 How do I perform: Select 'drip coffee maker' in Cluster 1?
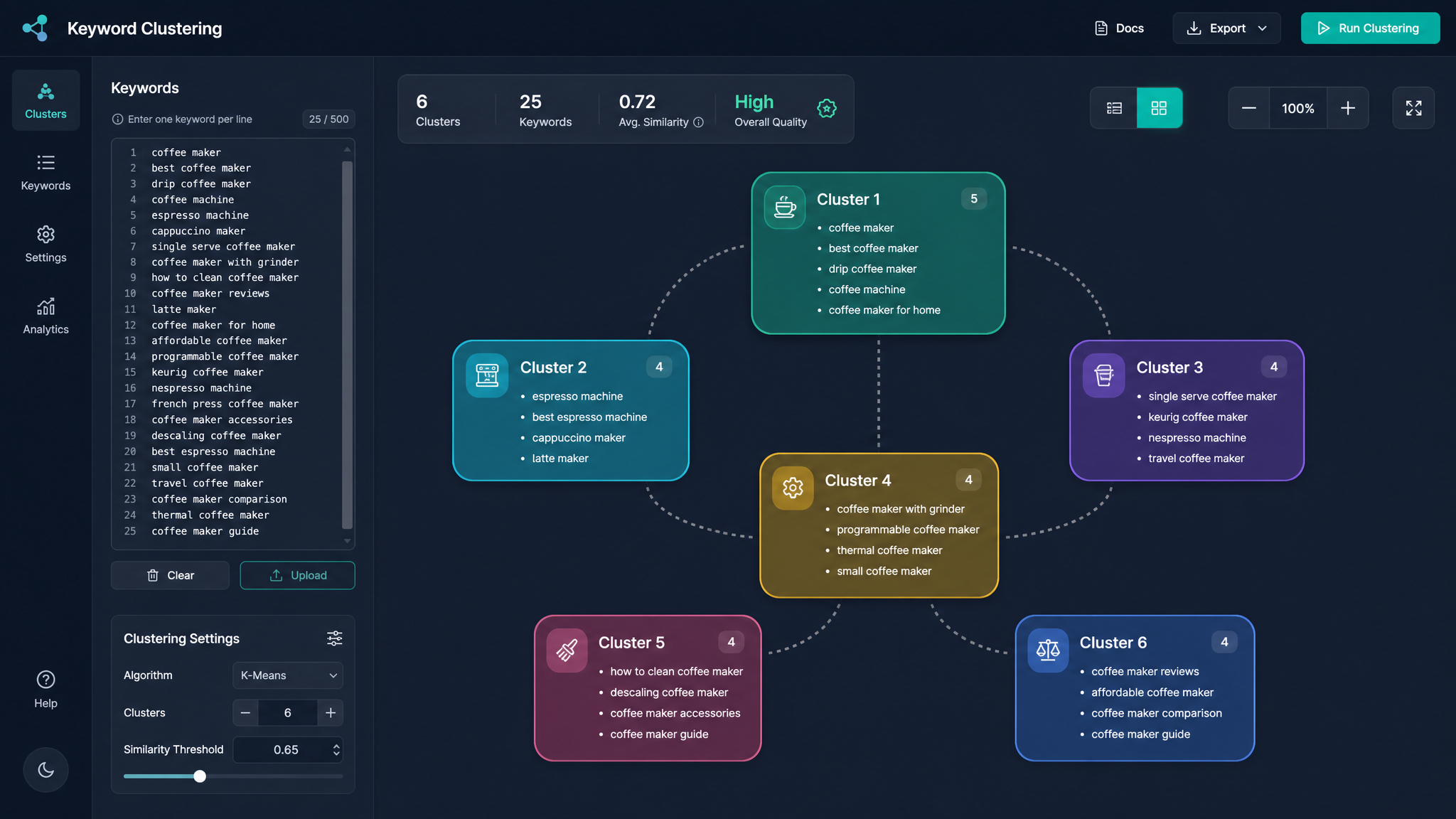(x=872, y=269)
